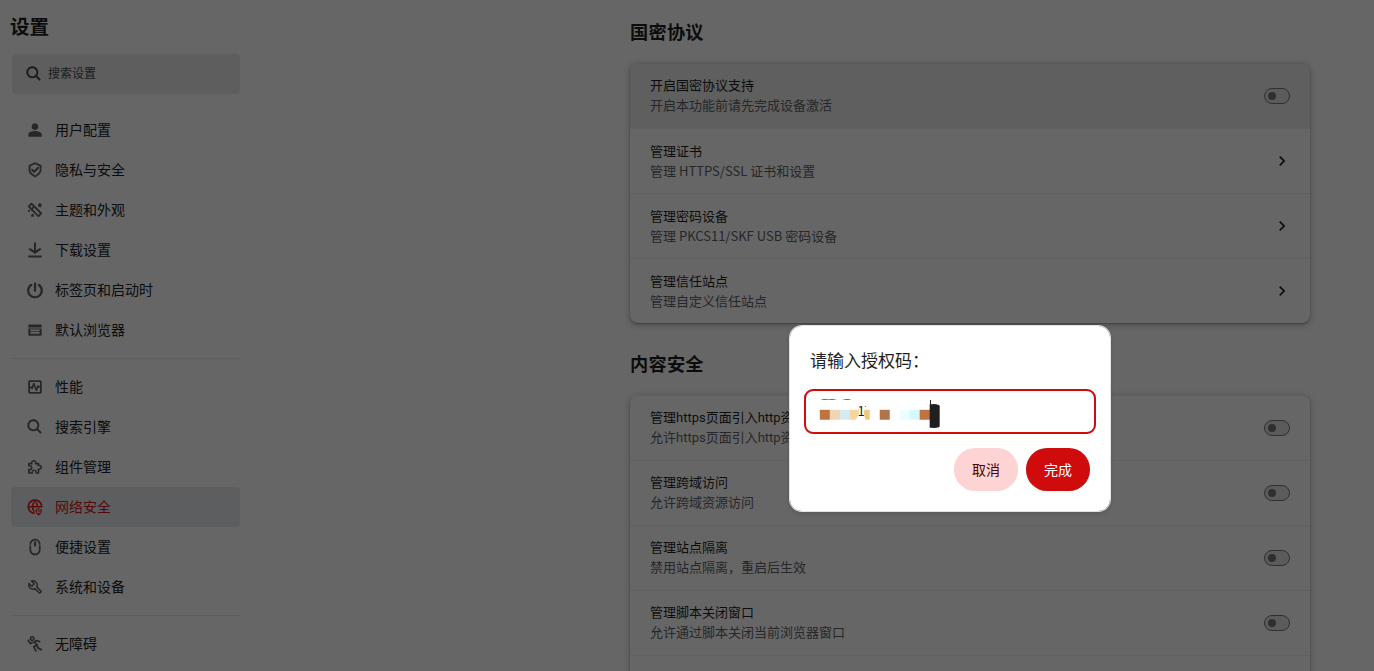Click the 标签页和启动时 power icon

(35, 290)
